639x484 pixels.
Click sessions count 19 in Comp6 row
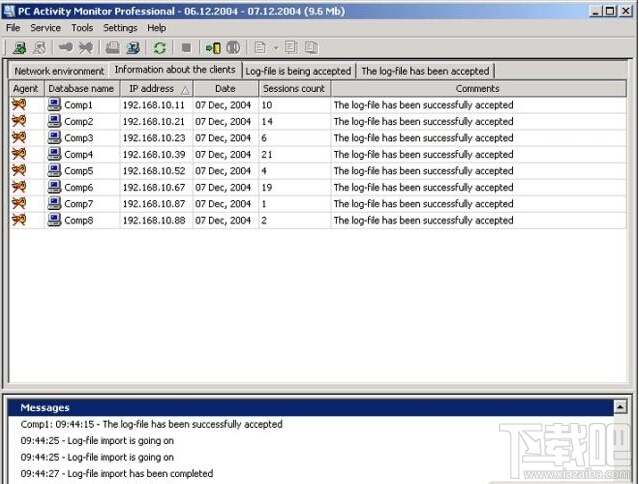point(267,188)
